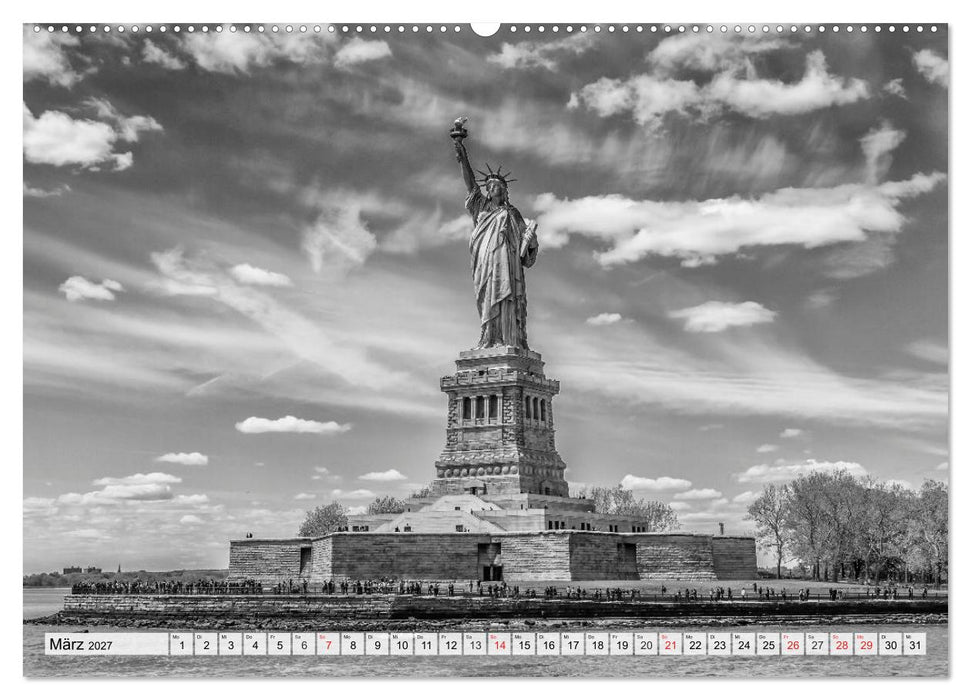Click the red Sunday date 7
Viewport: 971px width, 700px height.
tap(328, 644)
